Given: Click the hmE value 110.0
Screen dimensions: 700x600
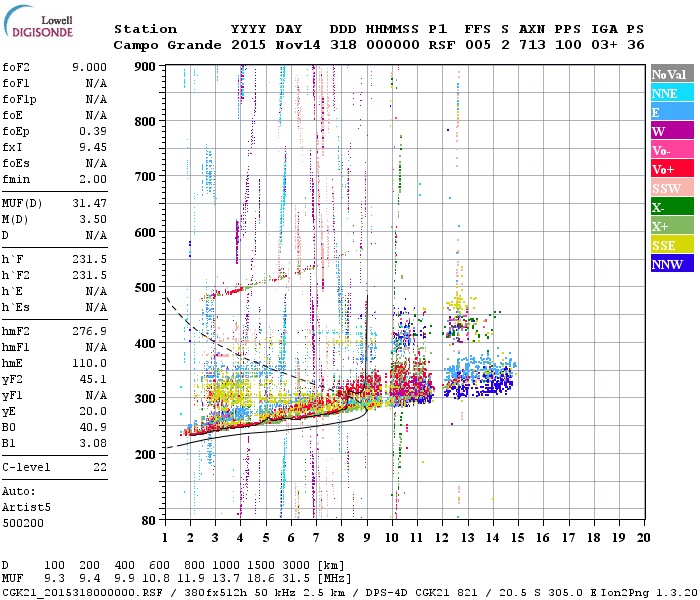Looking at the screenshot, I should pos(89,363).
